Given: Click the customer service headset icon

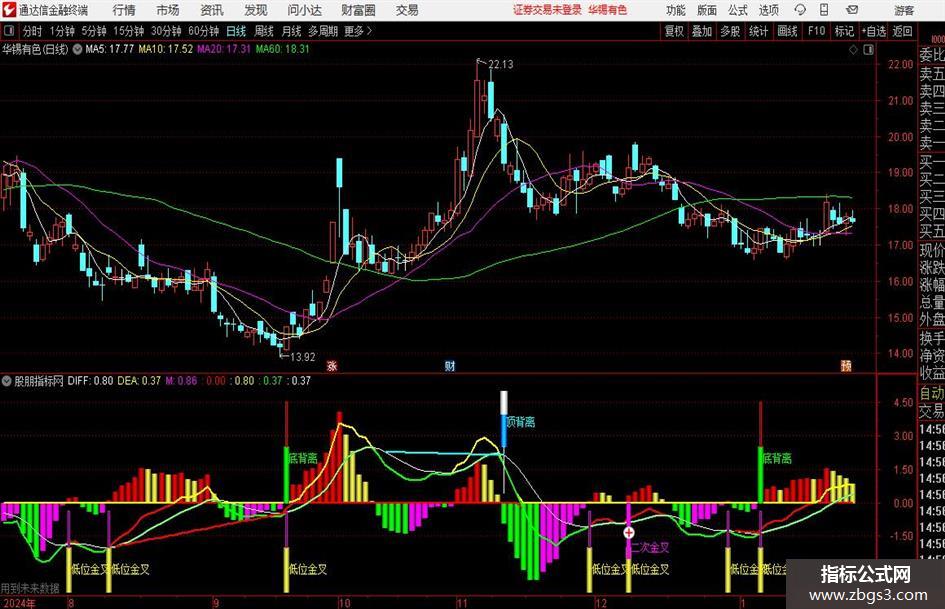Looking at the screenshot, I should click(x=800, y=10).
